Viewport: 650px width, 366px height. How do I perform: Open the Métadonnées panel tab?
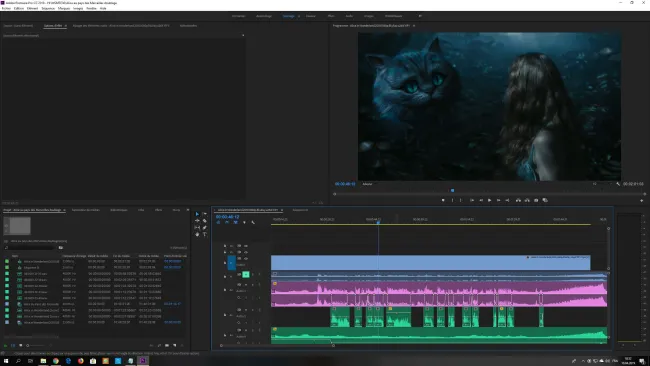pyautogui.click(x=189, y=26)
